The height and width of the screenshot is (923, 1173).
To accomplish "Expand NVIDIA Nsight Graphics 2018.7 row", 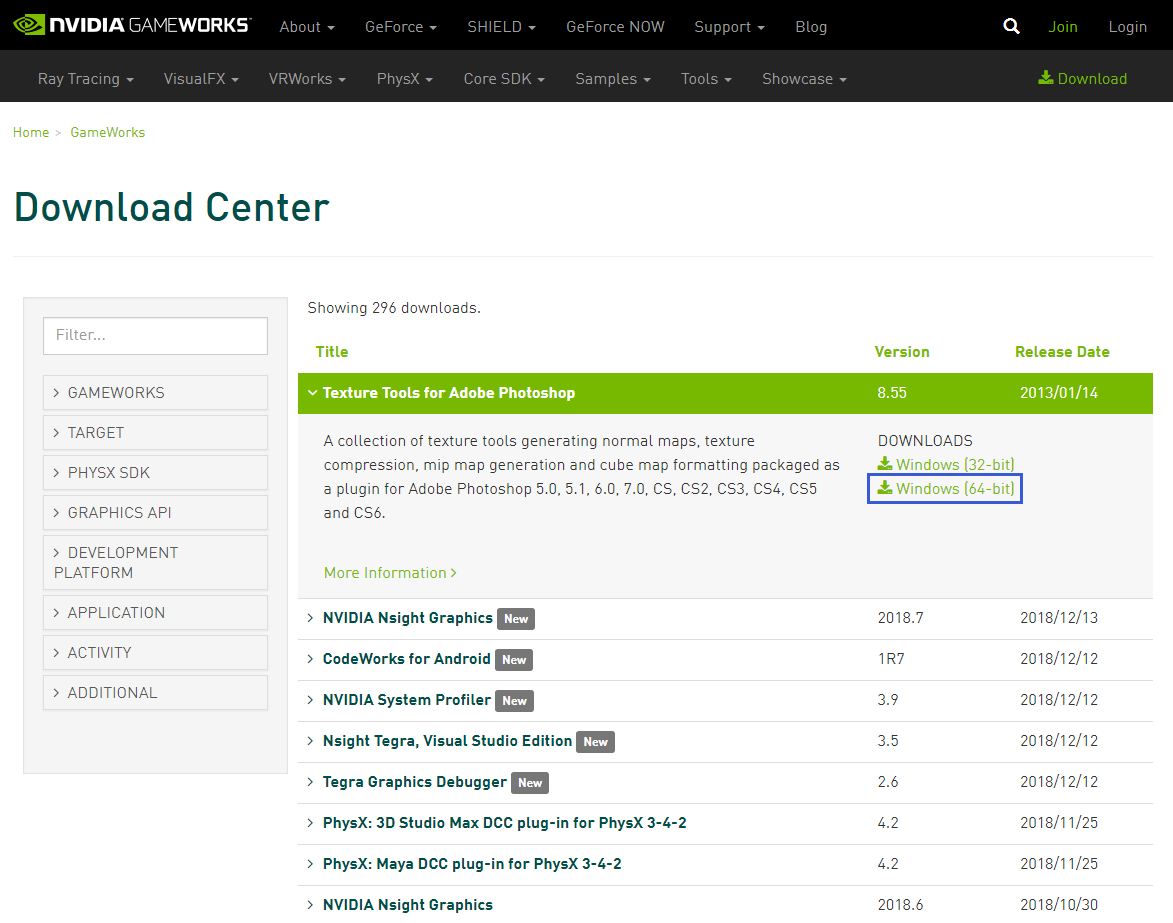I will pyautogui.click(x=725, y=619).
